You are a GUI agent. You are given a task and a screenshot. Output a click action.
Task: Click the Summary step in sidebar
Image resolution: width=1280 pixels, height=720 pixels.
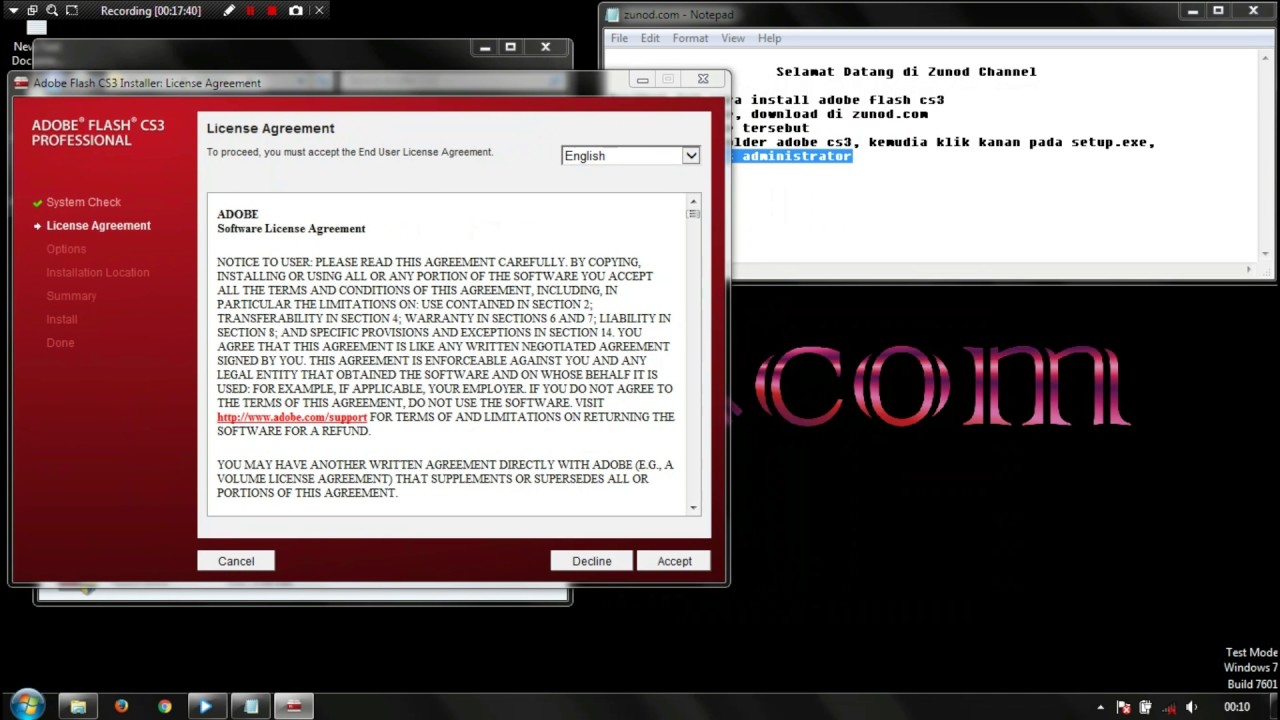[x=71, y=296]
